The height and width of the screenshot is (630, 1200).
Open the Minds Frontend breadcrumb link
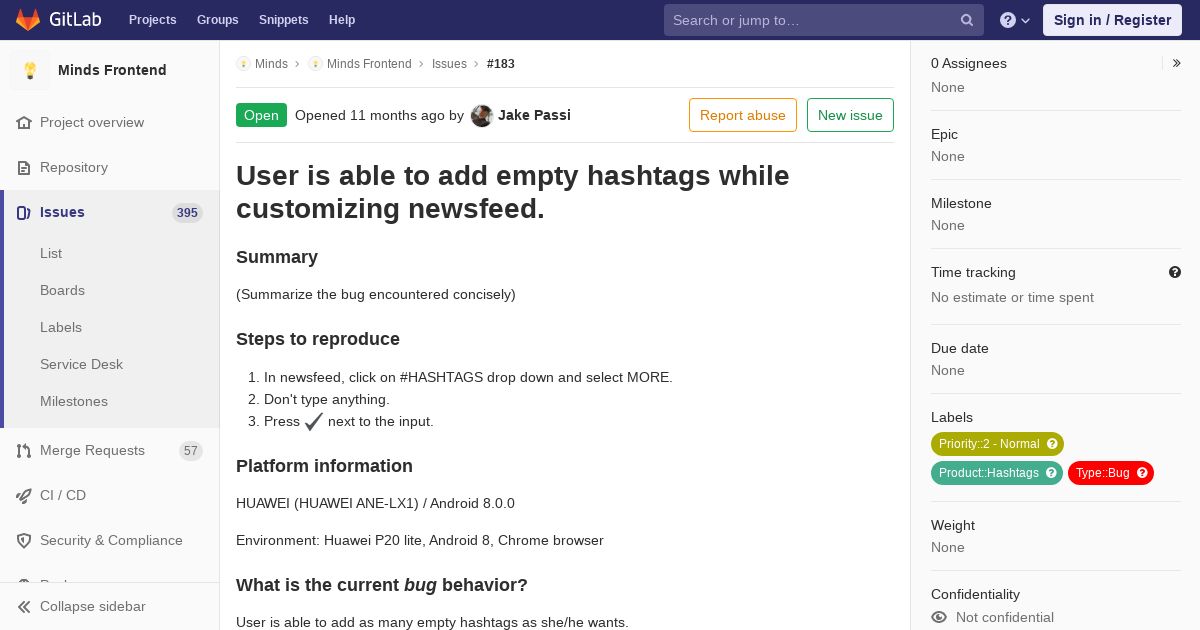[369, 63]
